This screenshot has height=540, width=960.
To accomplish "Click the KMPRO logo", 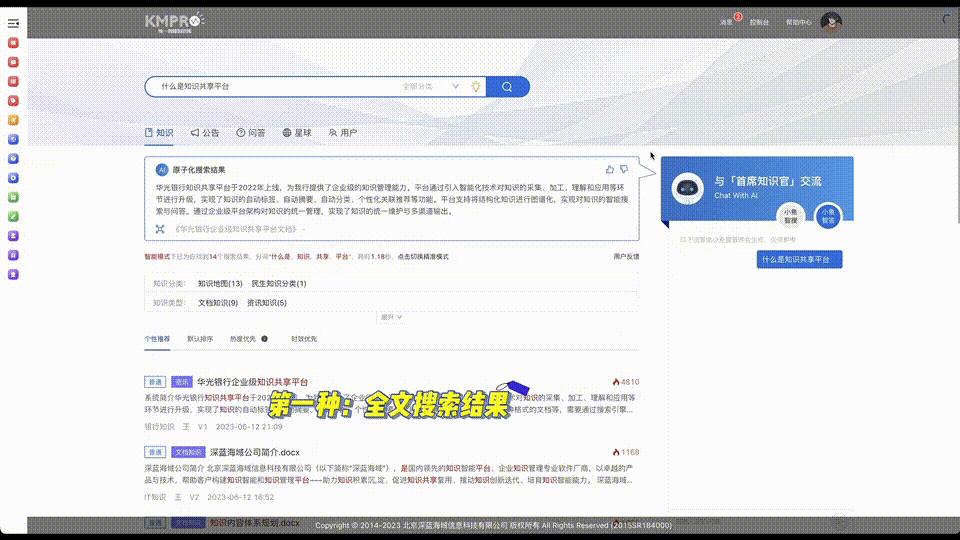I will coord(174,22).
